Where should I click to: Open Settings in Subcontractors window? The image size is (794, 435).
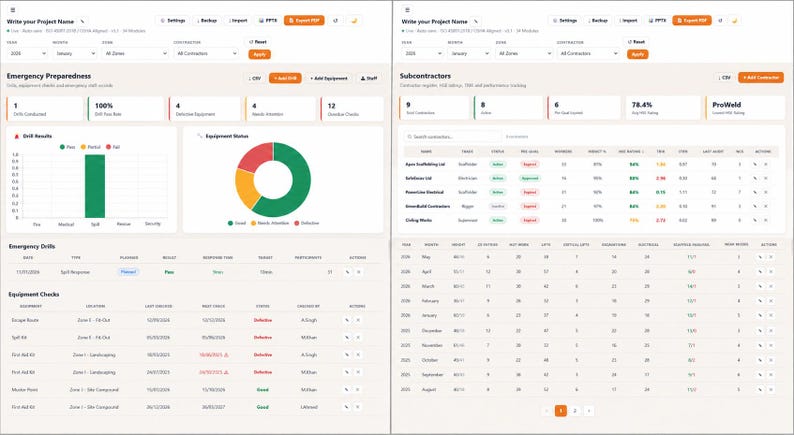pyautogui.click(x=565, y=20)
